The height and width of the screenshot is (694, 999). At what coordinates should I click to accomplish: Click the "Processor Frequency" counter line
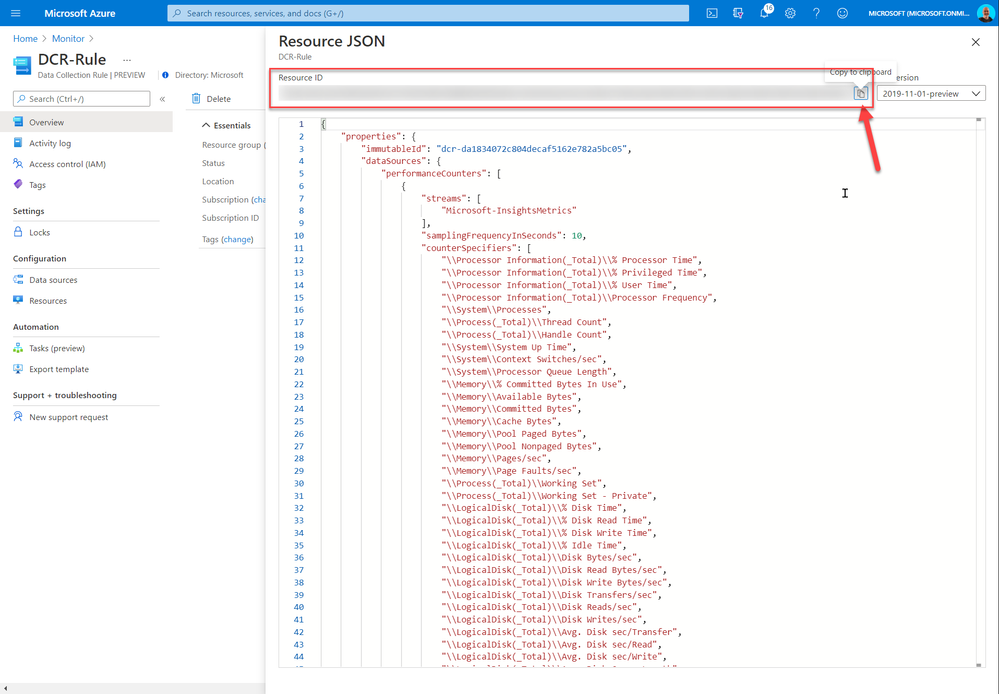click(579, 298)
